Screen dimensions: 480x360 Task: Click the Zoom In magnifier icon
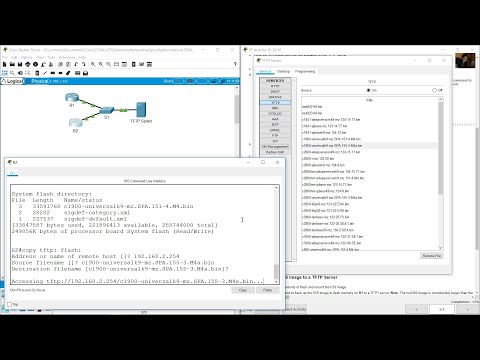pos(93,64)
